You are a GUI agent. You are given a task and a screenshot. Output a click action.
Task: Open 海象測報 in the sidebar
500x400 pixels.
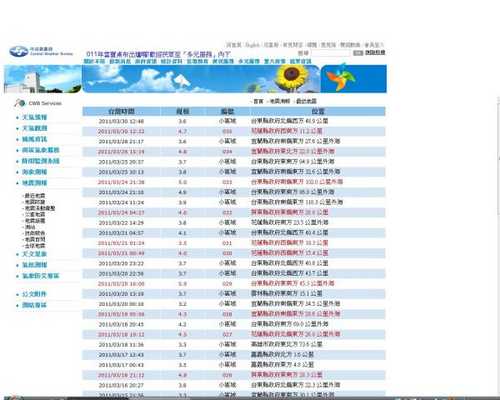[x=34, y=172]
